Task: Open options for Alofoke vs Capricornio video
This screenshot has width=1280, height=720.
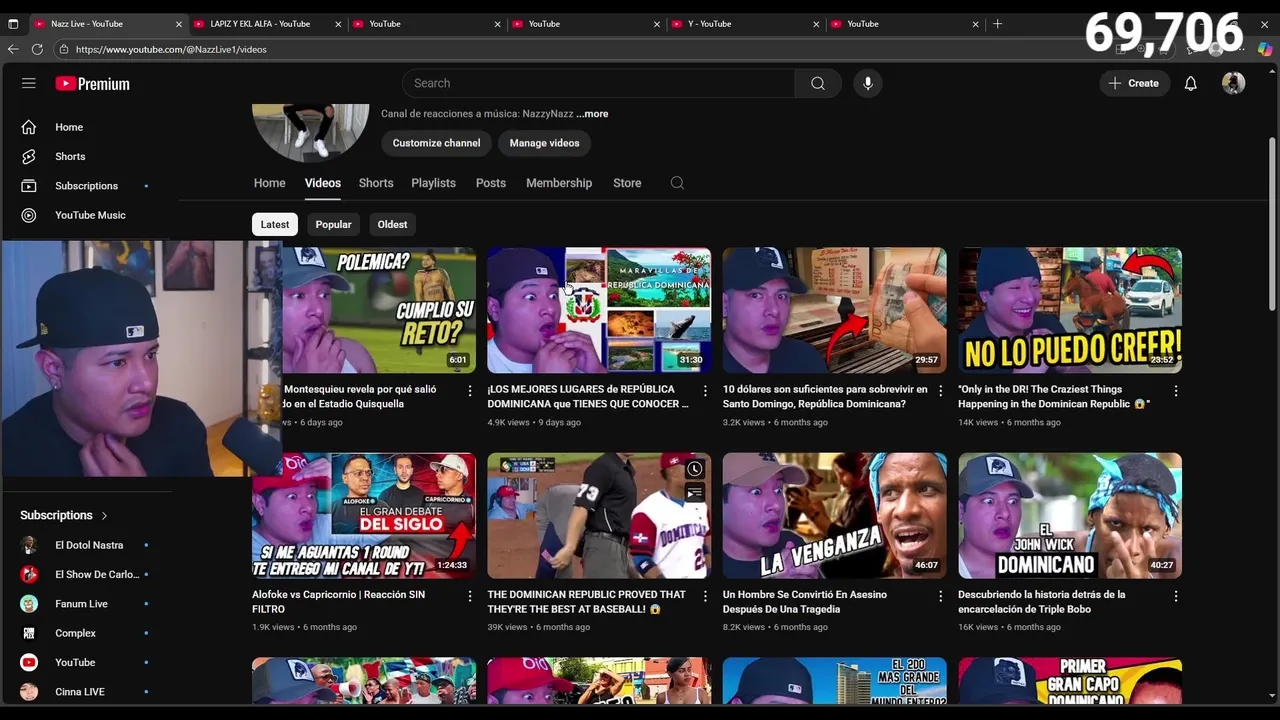Action: point(469,596)
